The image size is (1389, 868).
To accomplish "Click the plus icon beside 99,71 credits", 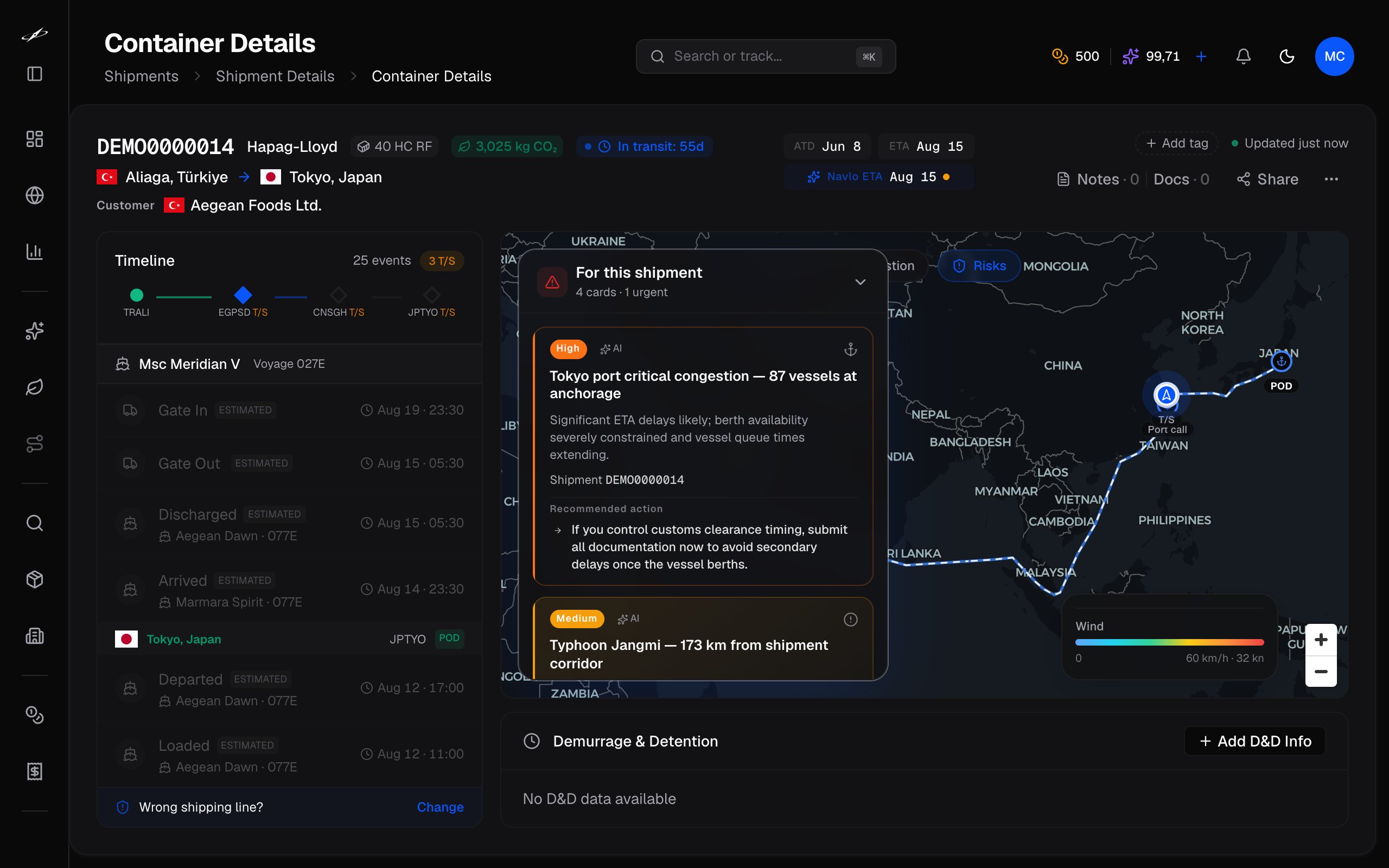I will [x=1201, y=56].
